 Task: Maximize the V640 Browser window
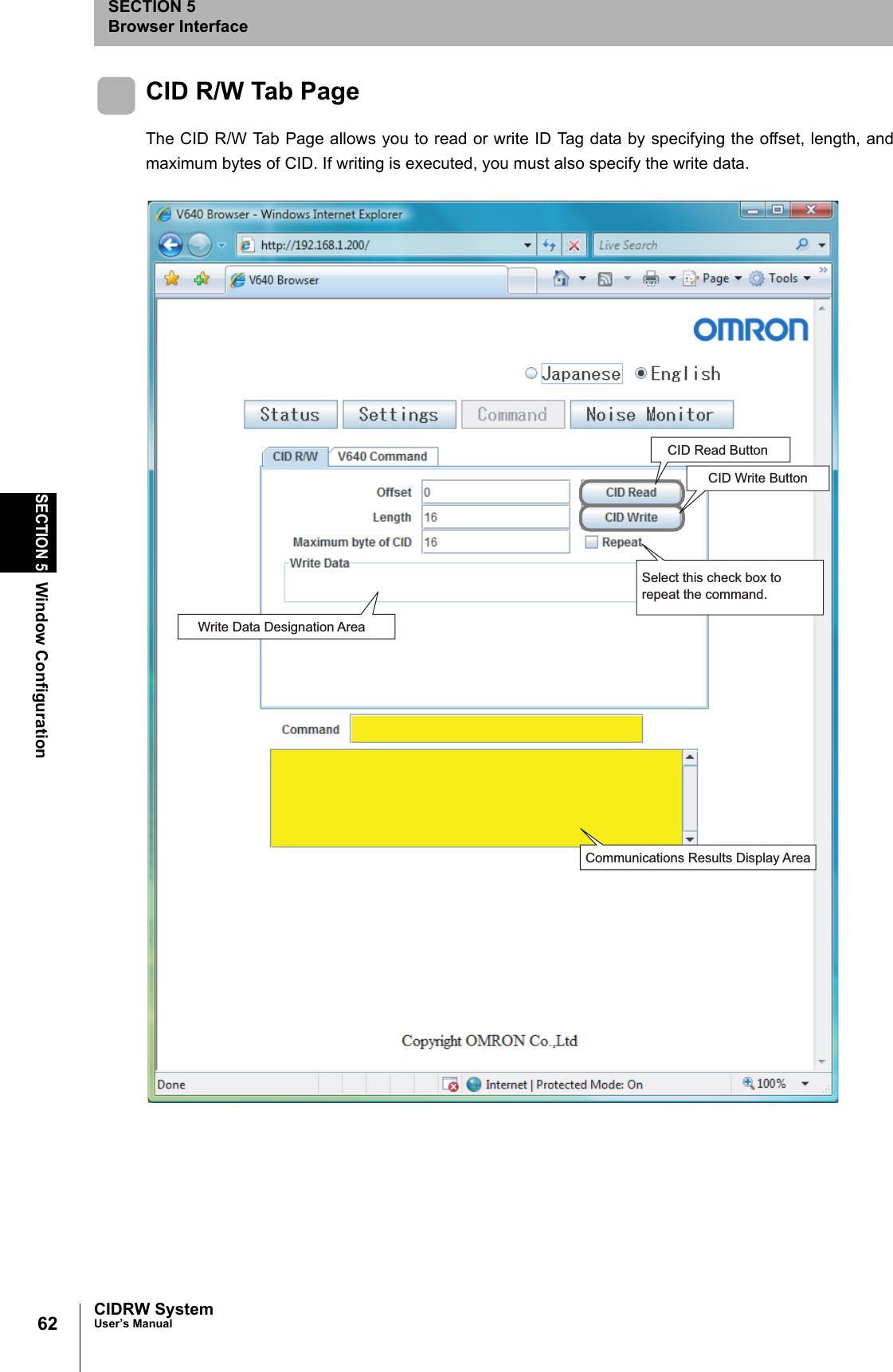coord(777,209)
